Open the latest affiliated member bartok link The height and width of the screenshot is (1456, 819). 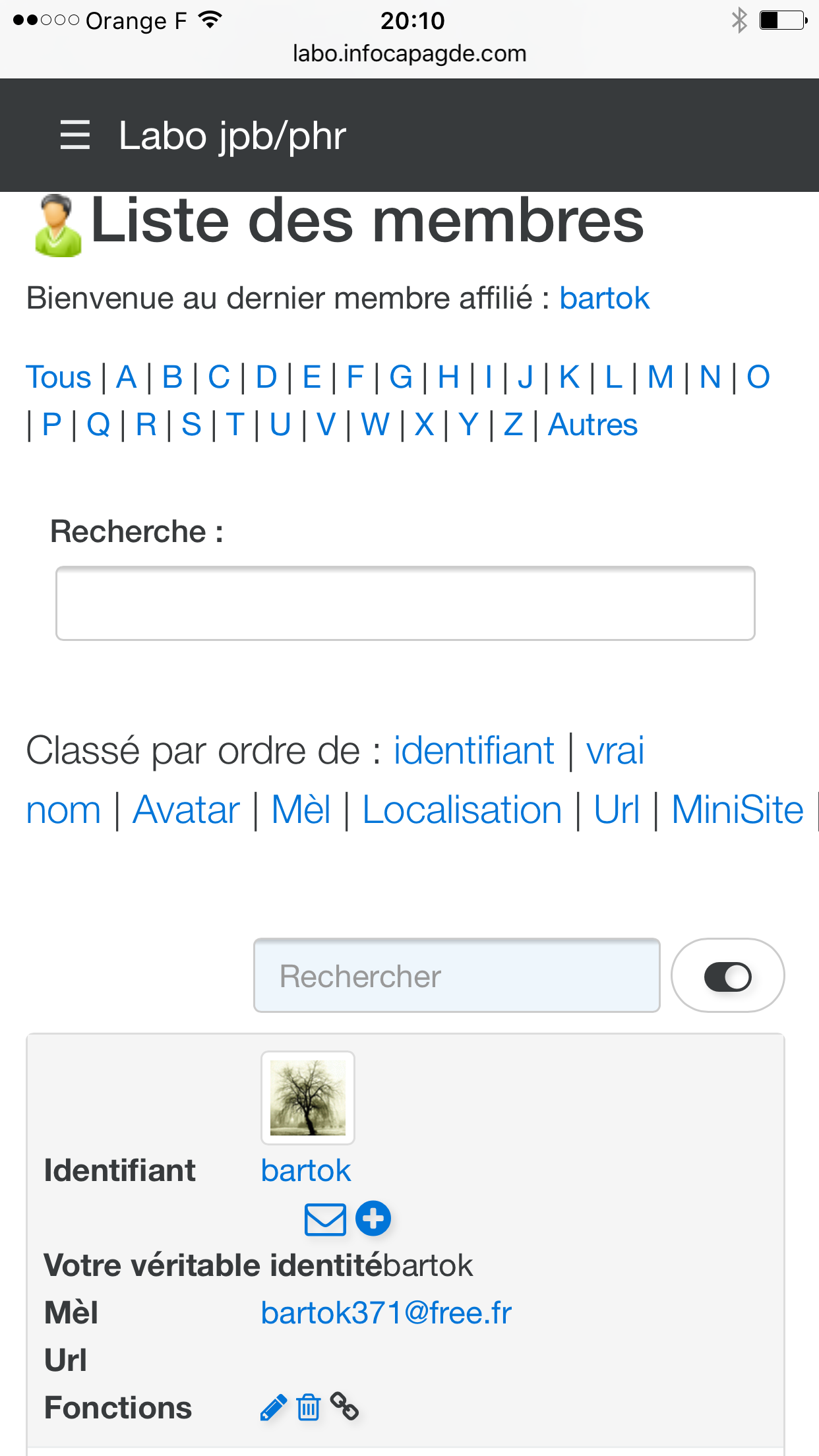[x=605, y=298]
